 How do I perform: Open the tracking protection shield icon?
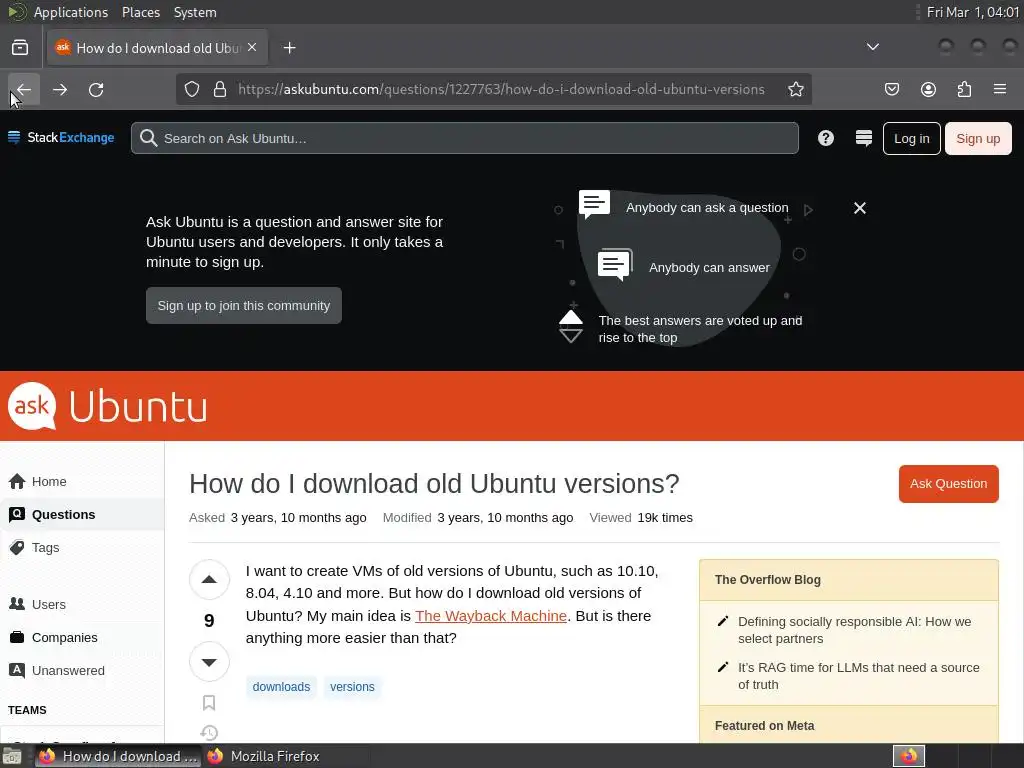click(x=191, y=89)
